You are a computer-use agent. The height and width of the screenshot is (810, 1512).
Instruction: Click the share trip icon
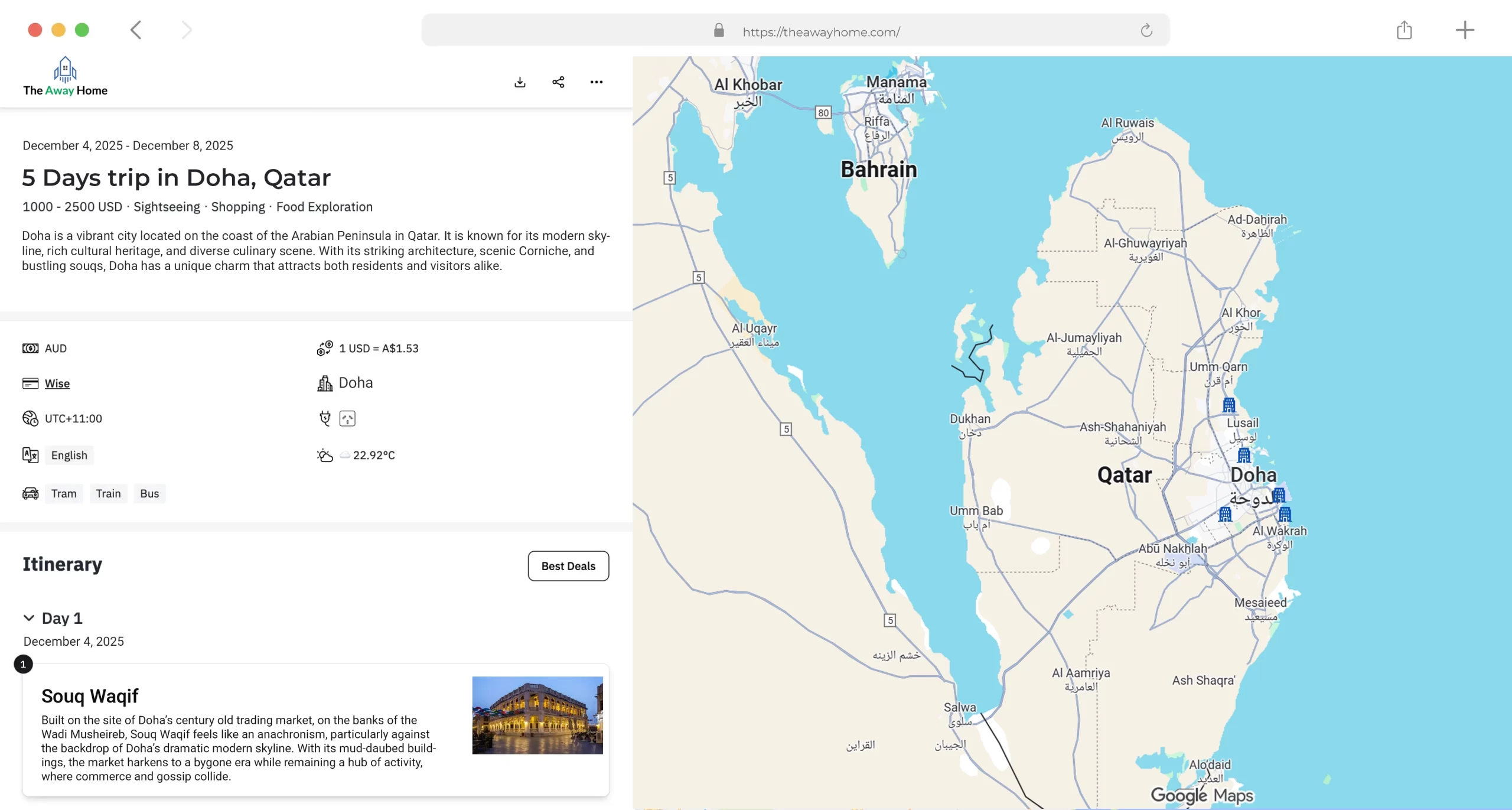coord(558,82)
